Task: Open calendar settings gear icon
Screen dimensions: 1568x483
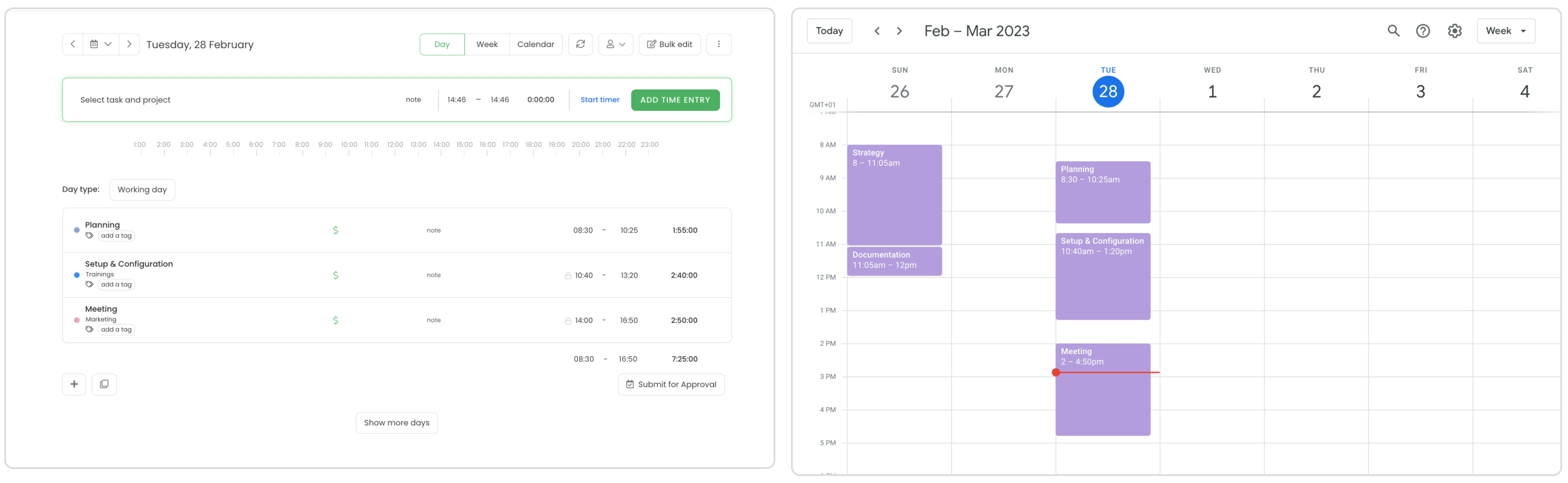Action: pyautogui.click(x=1454, y=31)
